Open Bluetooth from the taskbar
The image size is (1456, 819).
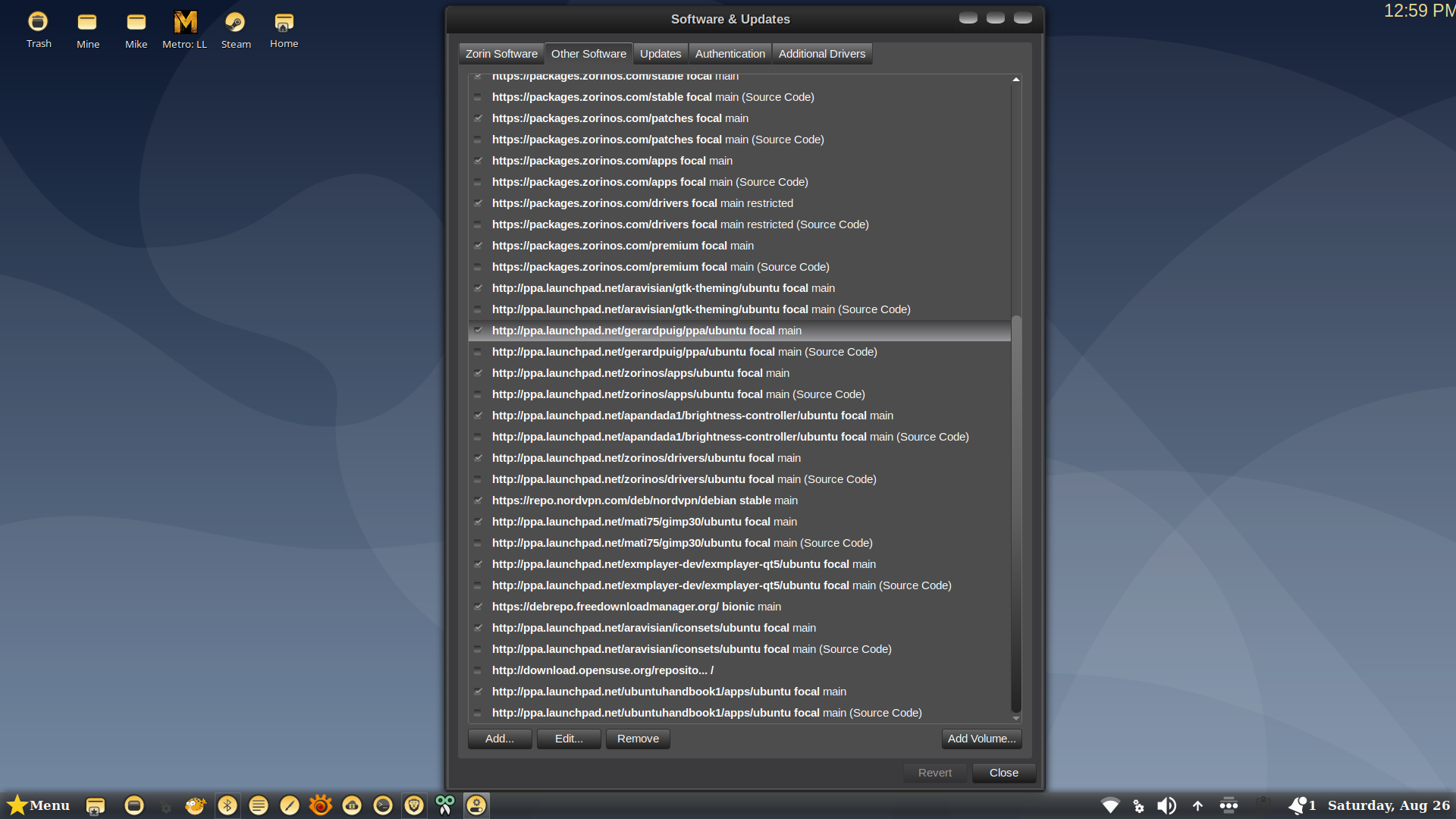click(227, 805)
